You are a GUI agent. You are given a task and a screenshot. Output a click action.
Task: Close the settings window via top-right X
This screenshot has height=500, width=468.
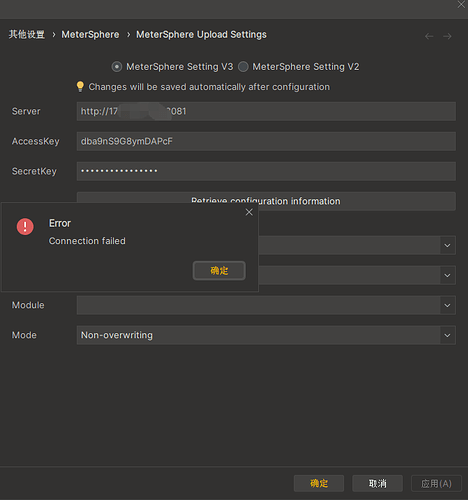[462, 5]
